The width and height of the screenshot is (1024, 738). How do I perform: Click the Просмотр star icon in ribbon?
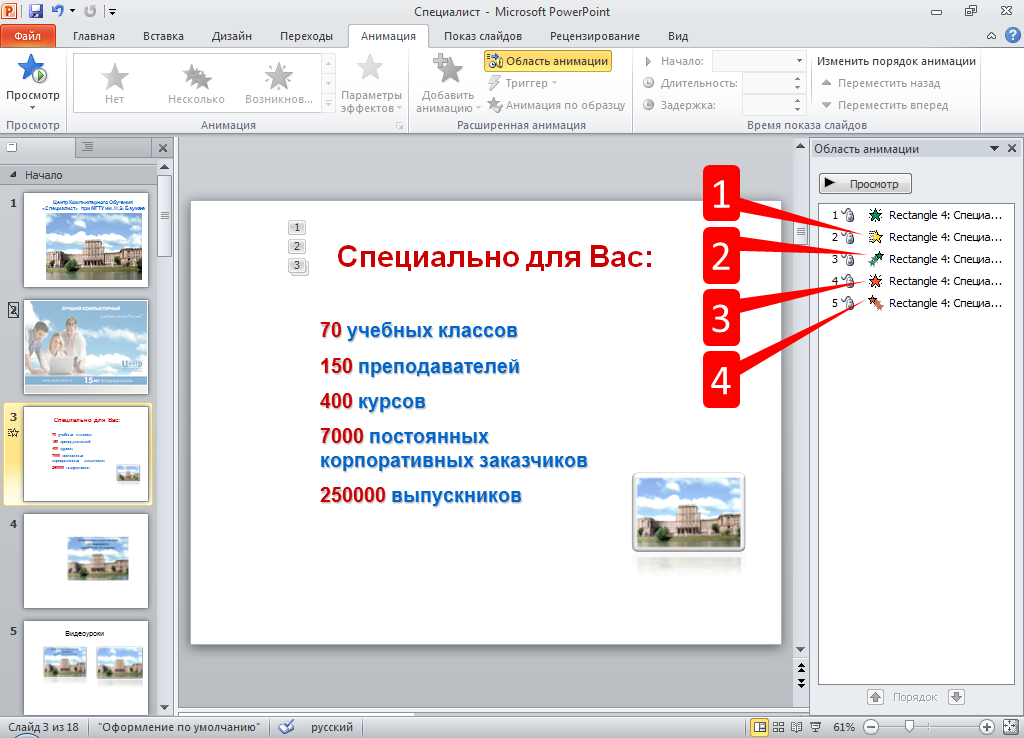[x=32, y=70]
